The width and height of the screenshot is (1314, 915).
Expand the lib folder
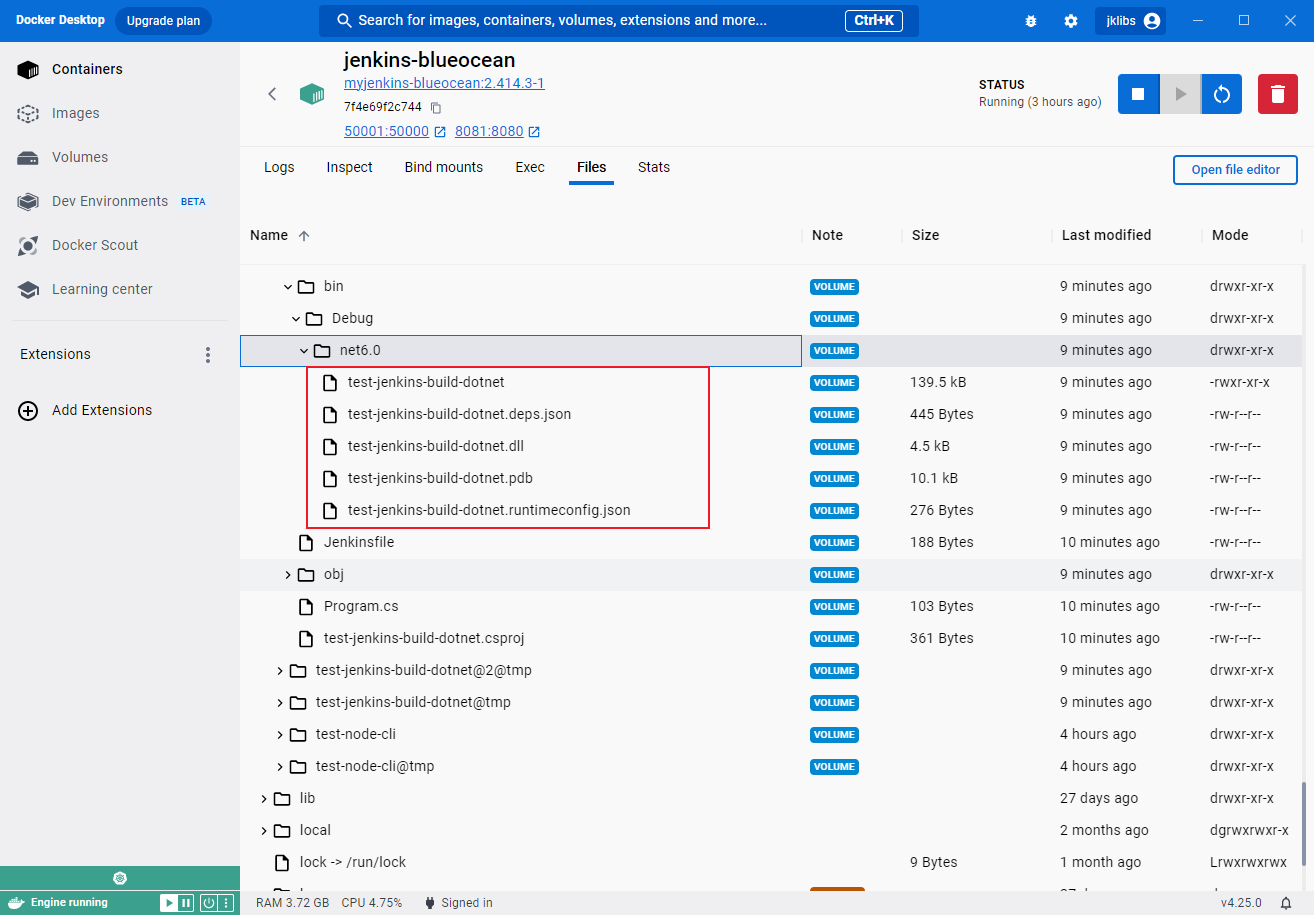[263, 799]
